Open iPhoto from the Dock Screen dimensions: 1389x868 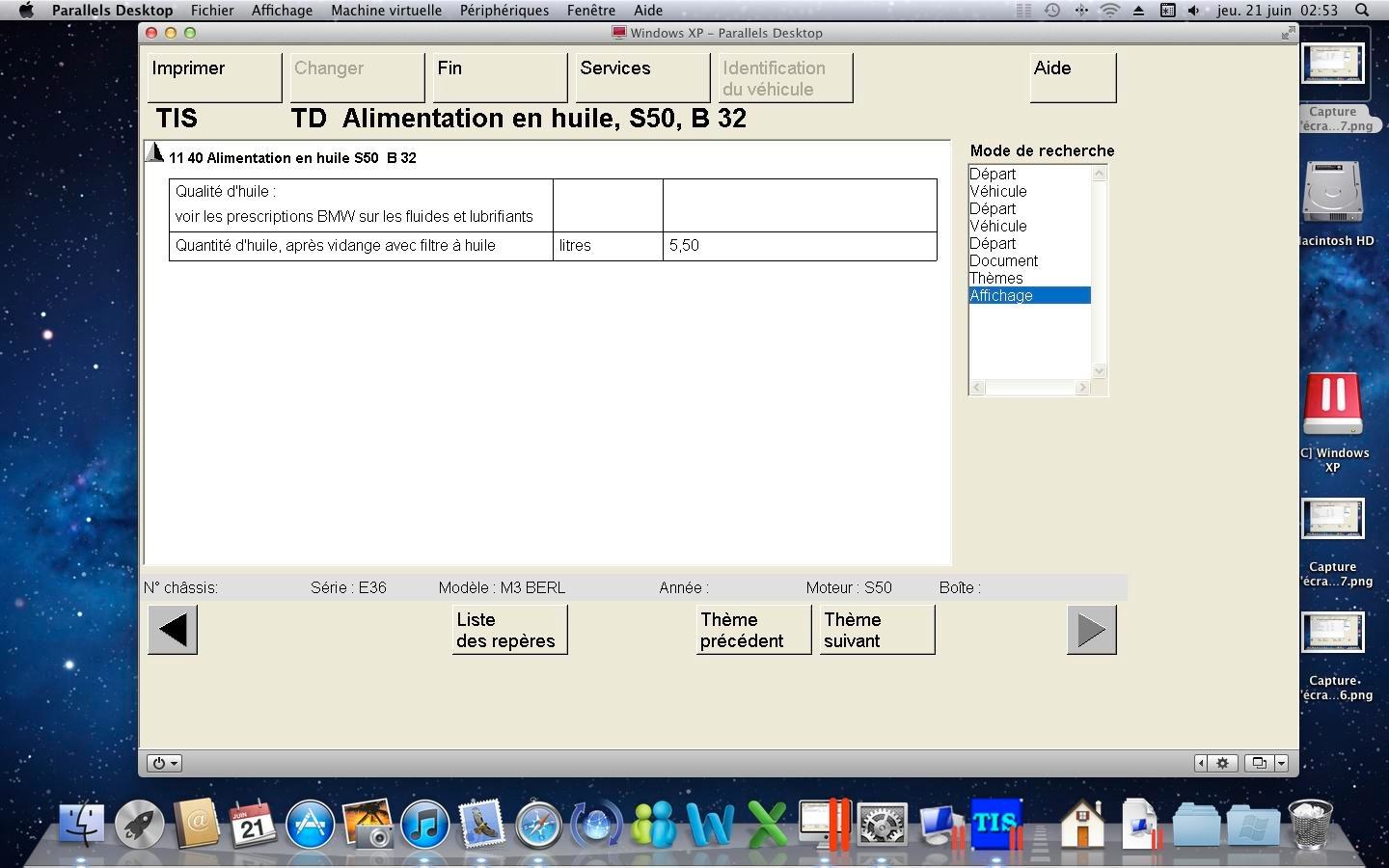tap(368, 826)
